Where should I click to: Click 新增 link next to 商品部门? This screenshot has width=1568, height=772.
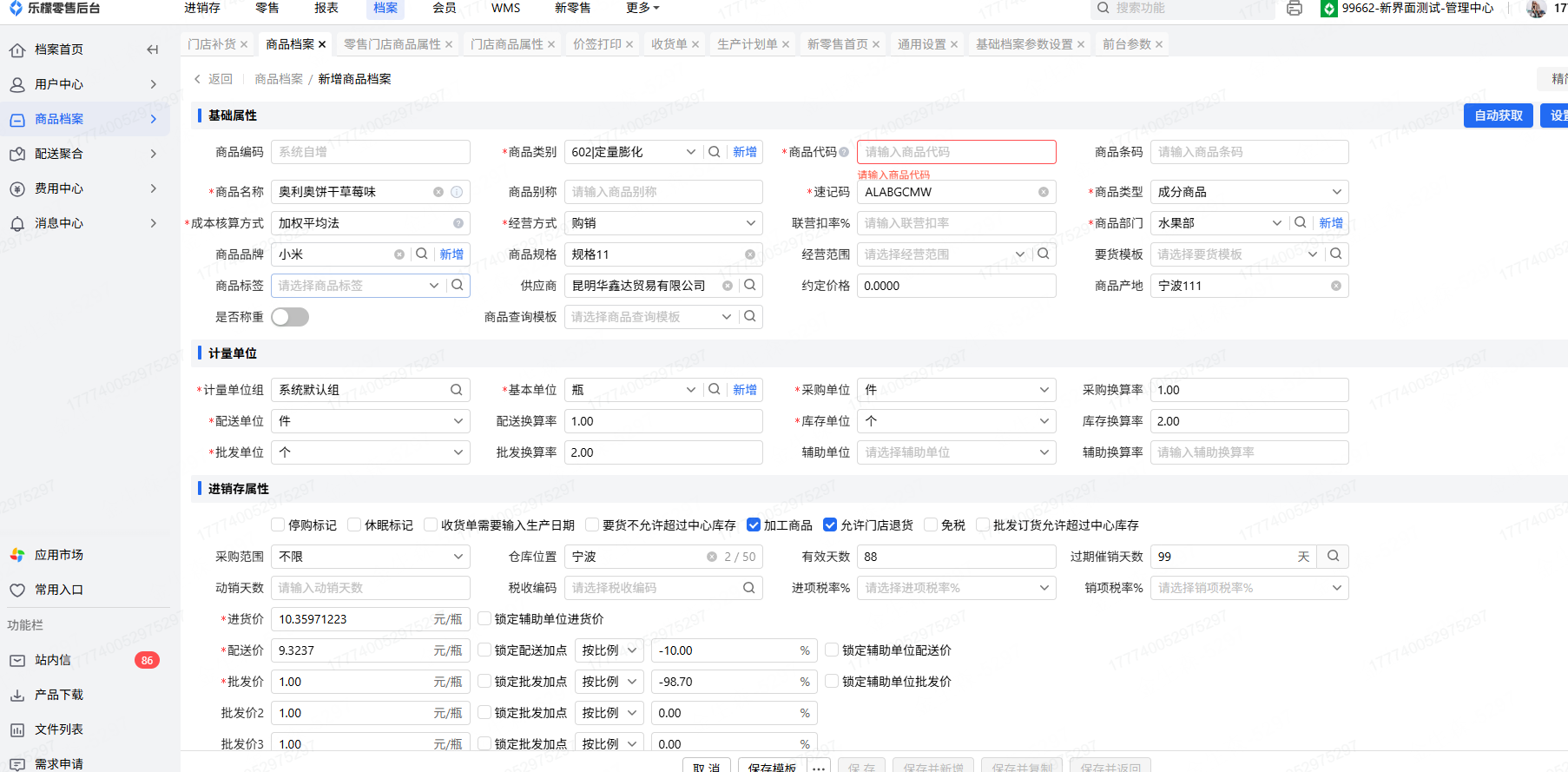[1330, 223]
